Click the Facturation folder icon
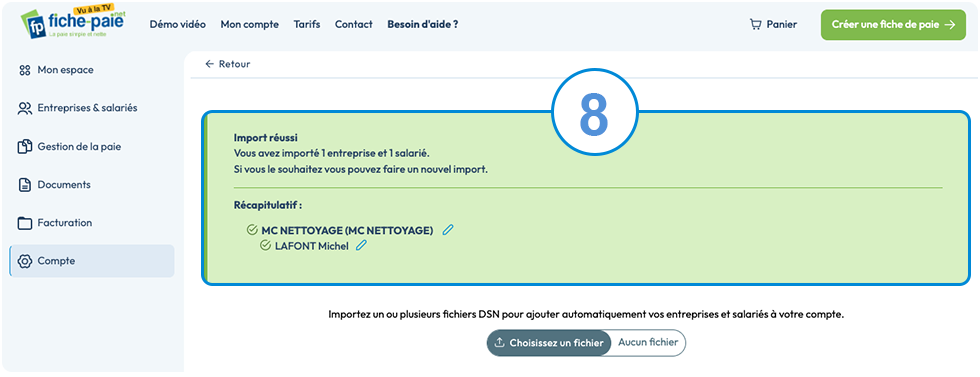 (x=25, y=223)
